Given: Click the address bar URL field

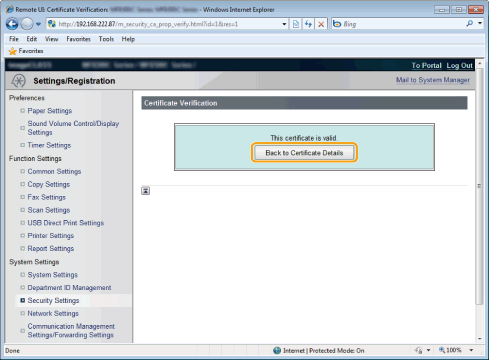Looking at the screenshot, I should pyautogui.click(x=167, y=24).
